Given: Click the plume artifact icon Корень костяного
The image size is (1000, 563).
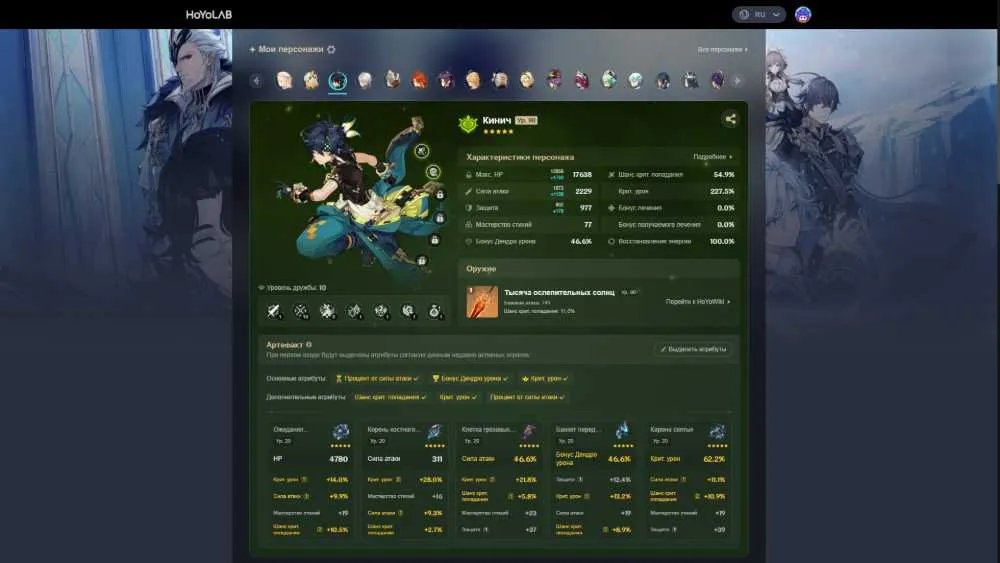Looking at the screenshot, I should coord(434,432).
